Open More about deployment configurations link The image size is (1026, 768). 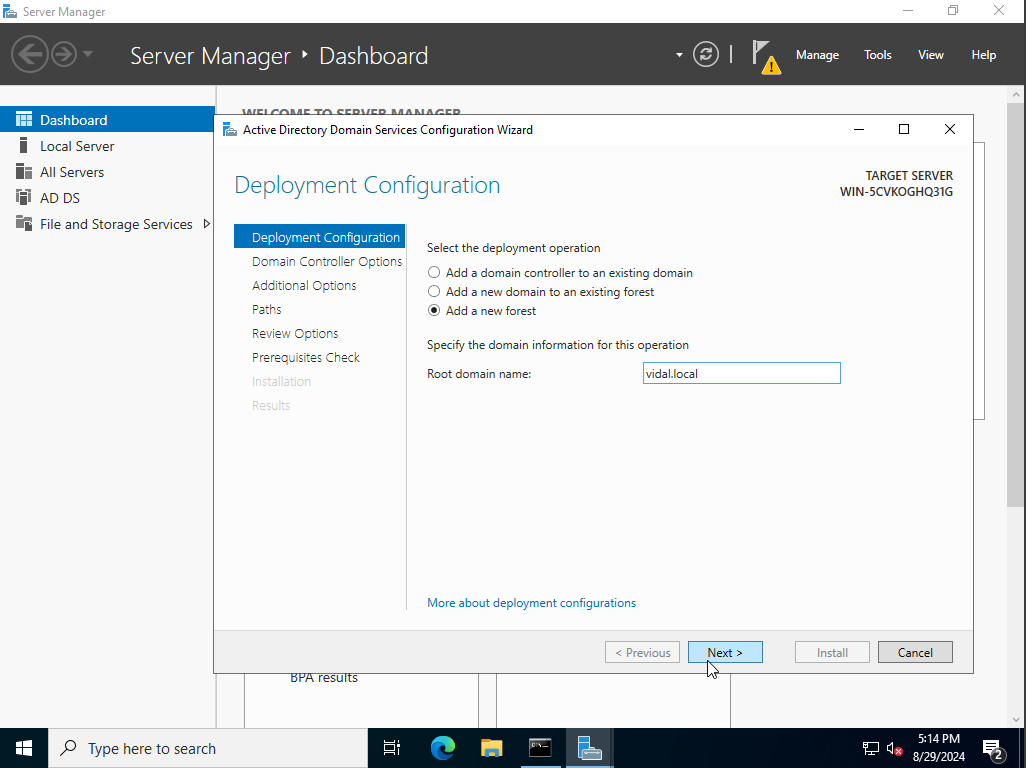pos(531,602)
